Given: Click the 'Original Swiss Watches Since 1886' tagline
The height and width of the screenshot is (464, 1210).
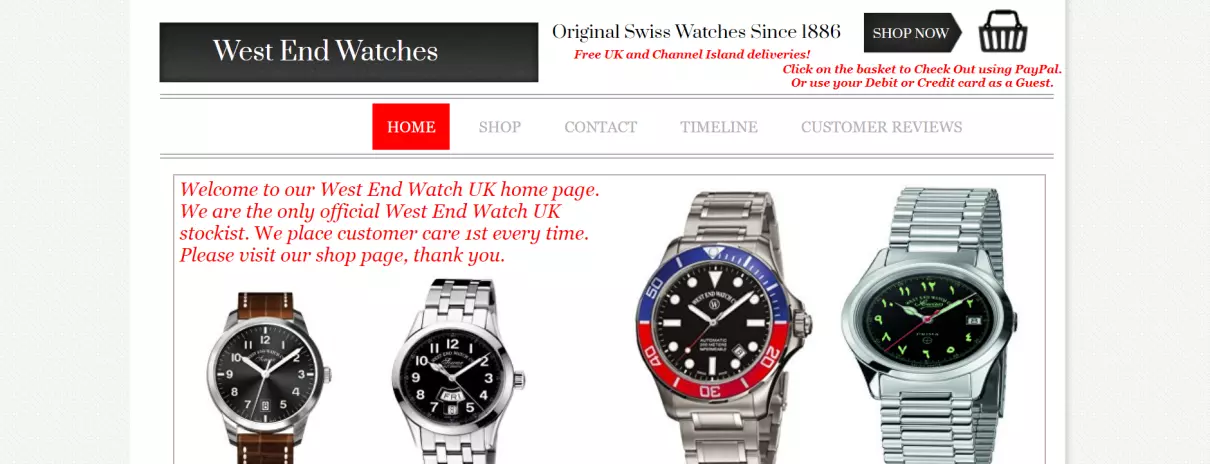Looking at the screenshot, I should pyautogui.click(x=697, y=32).
